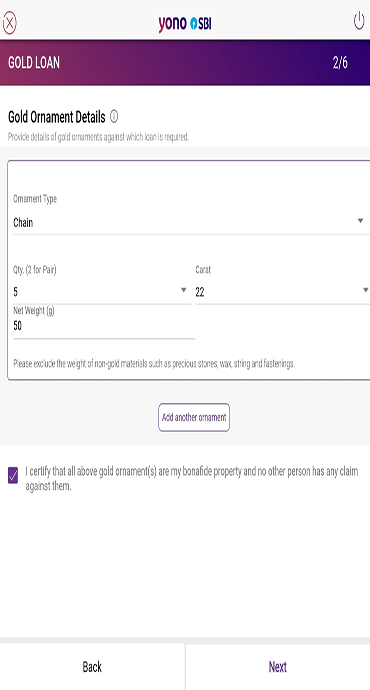Expand the Carat dropdown arrow
The image size is (370, 690).
[365, 290]
